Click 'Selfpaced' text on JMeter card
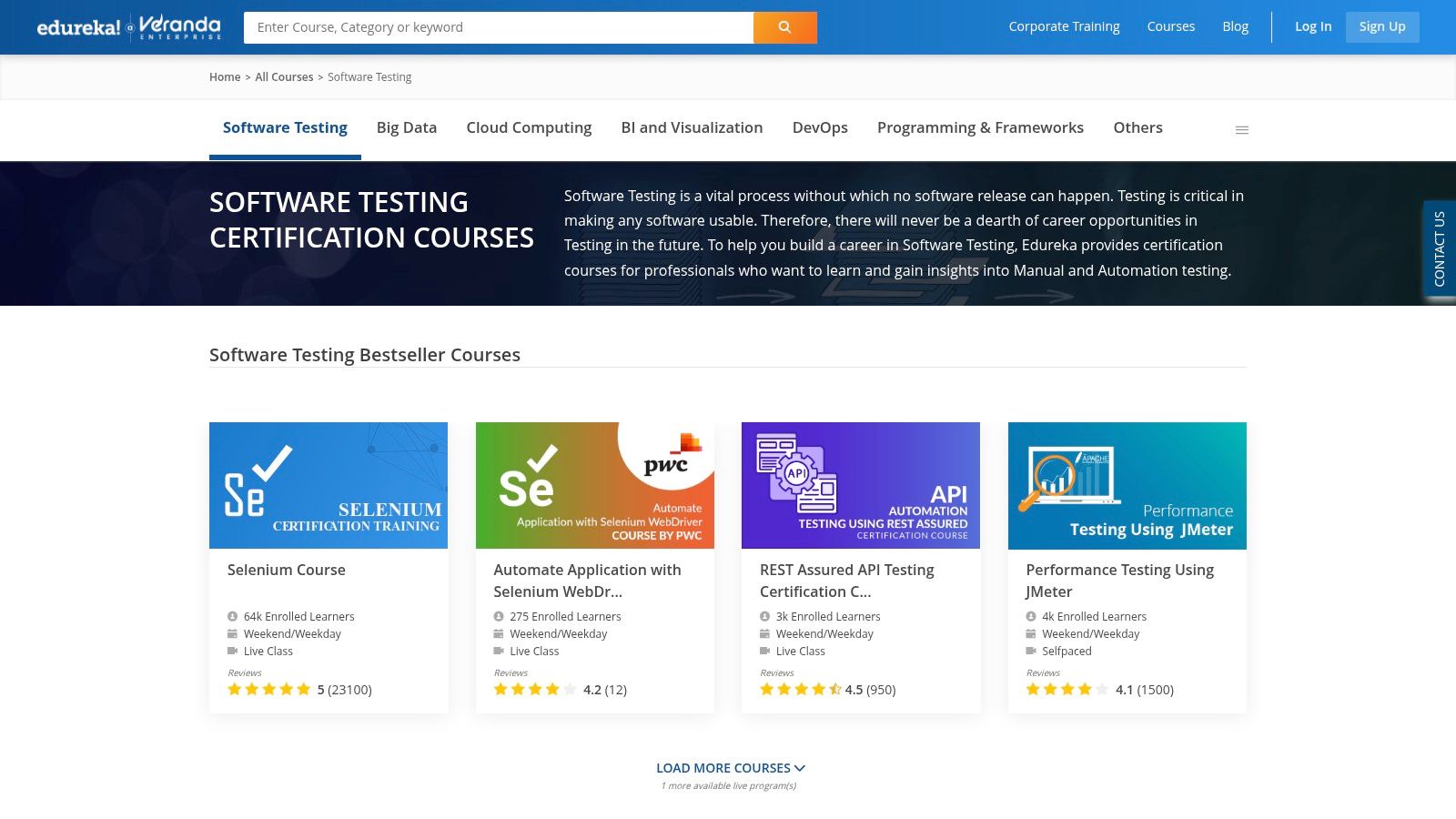 point(1067,651)
